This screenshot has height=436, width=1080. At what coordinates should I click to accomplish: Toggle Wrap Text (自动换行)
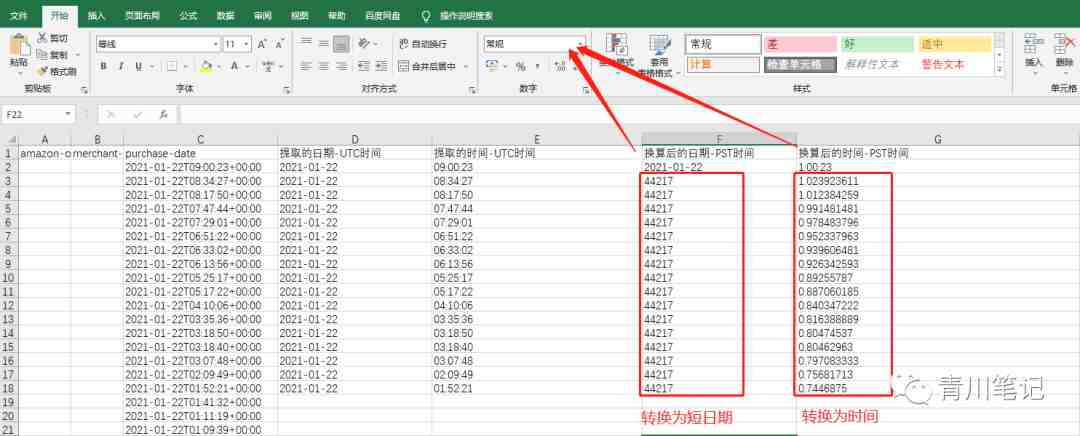pyautogui.click(x=423, y=43)
